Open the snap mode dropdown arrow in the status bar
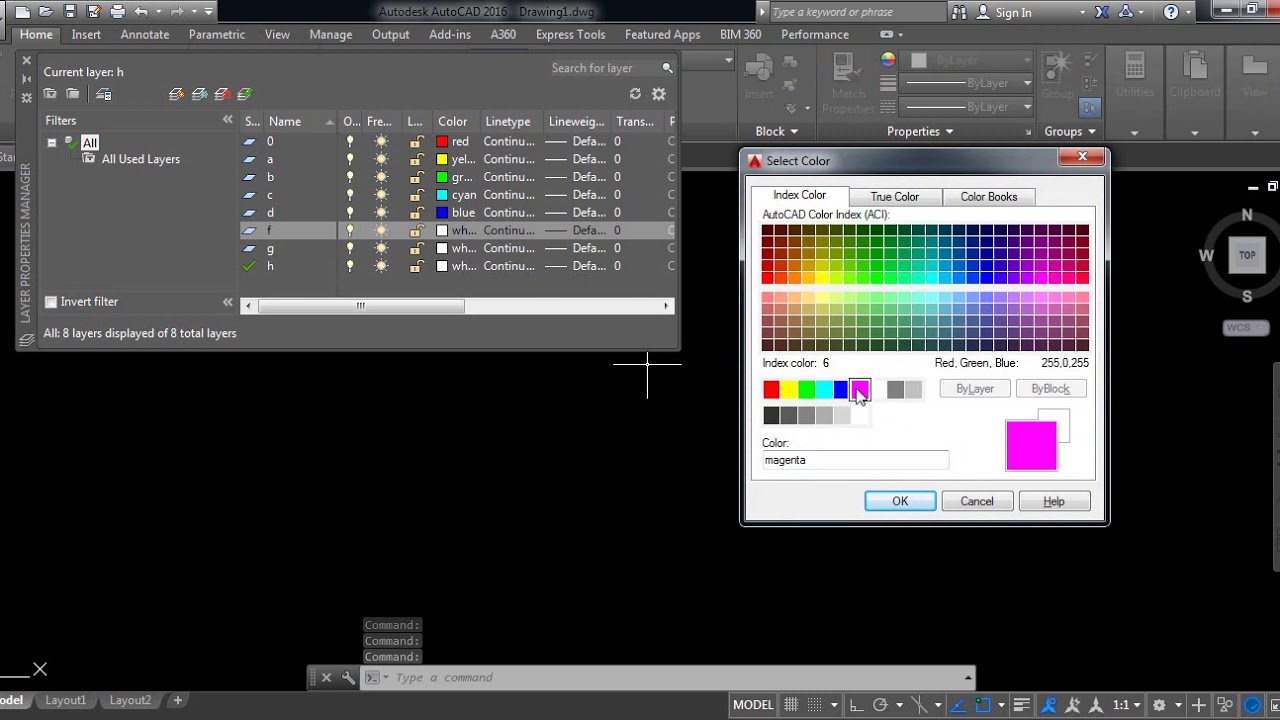 click(835, 705)
